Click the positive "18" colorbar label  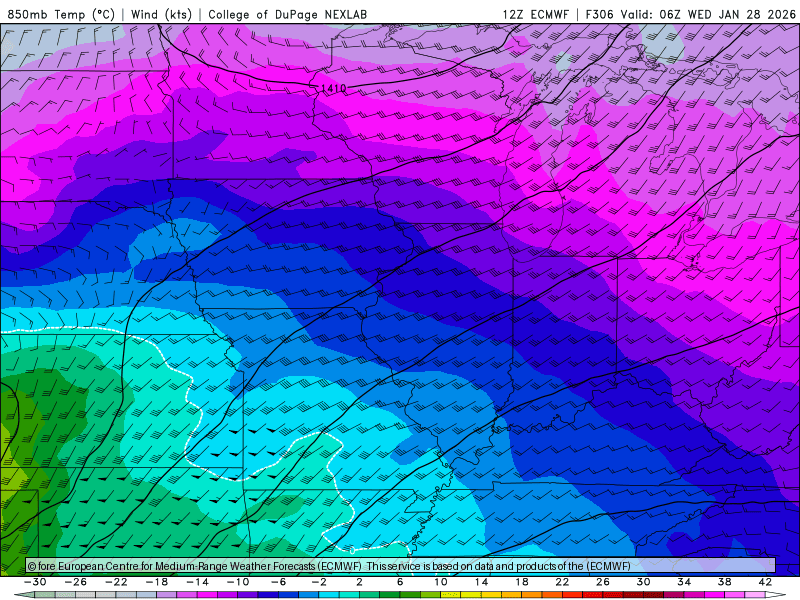coord(521,582)
